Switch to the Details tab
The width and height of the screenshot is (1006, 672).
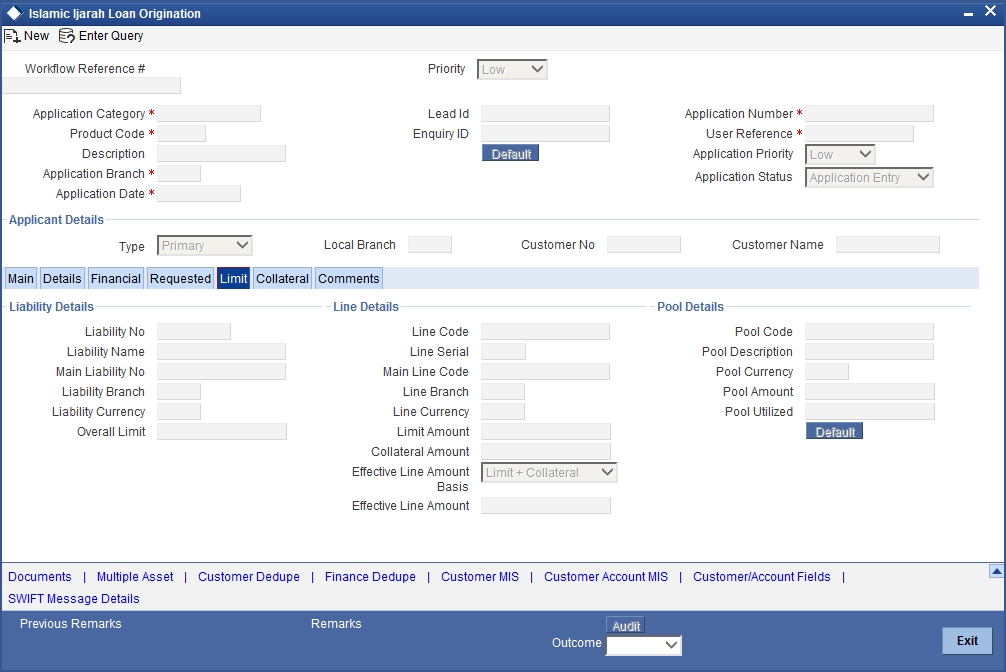pyautogui.click(x=62, y=279)
